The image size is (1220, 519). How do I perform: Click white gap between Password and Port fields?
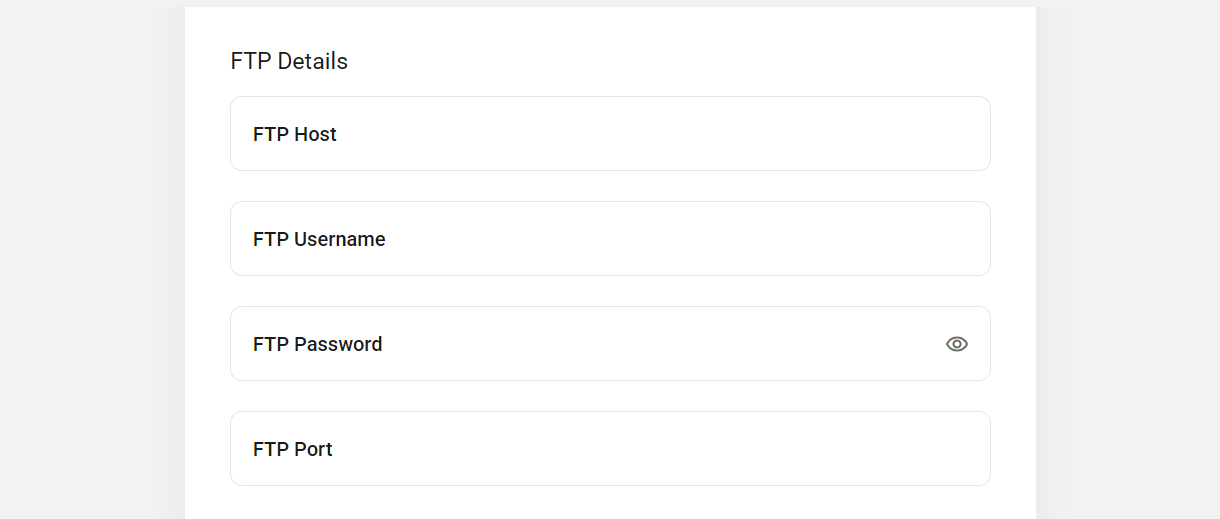click(610, 396)
